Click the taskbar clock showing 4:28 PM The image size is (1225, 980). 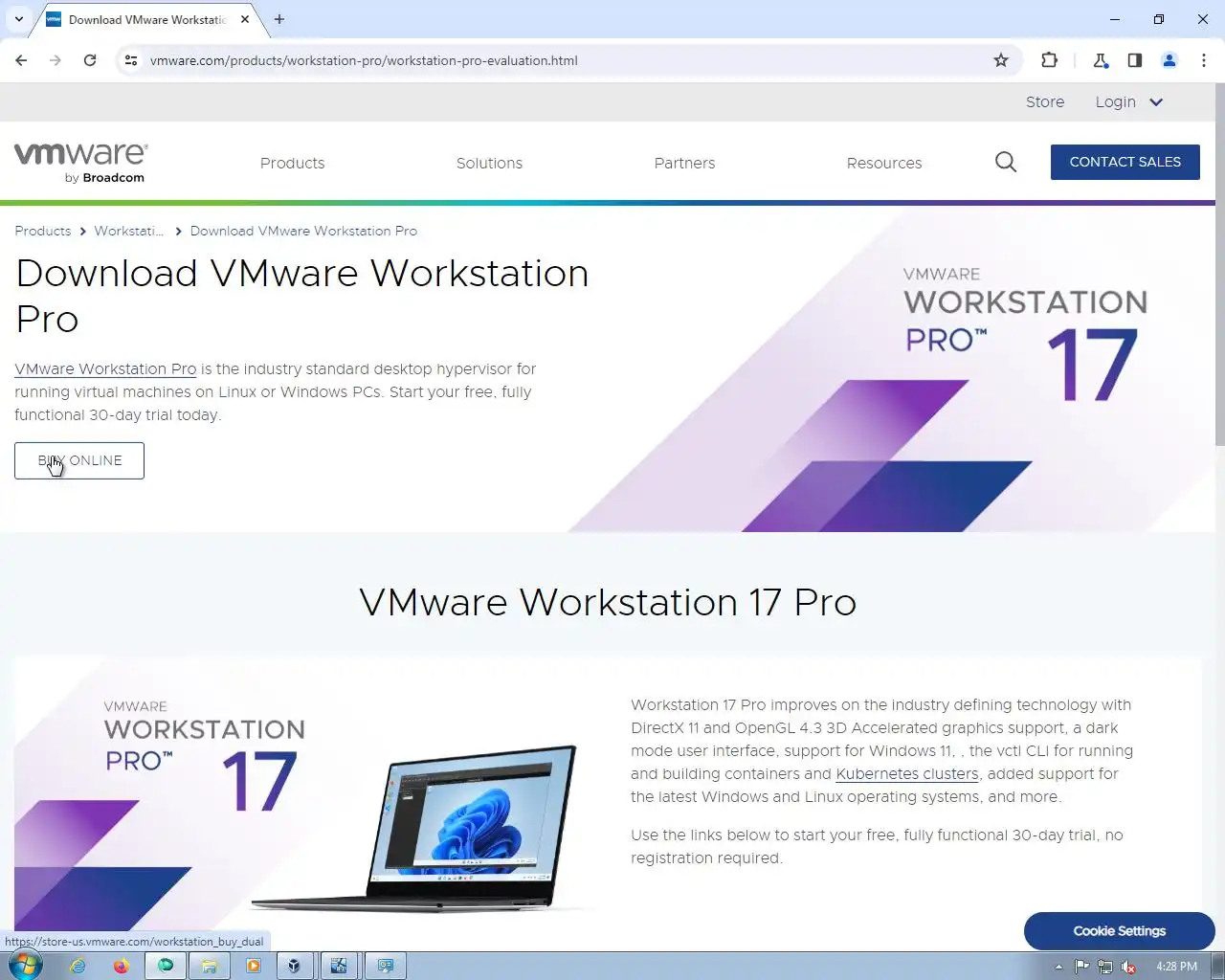1176,967
